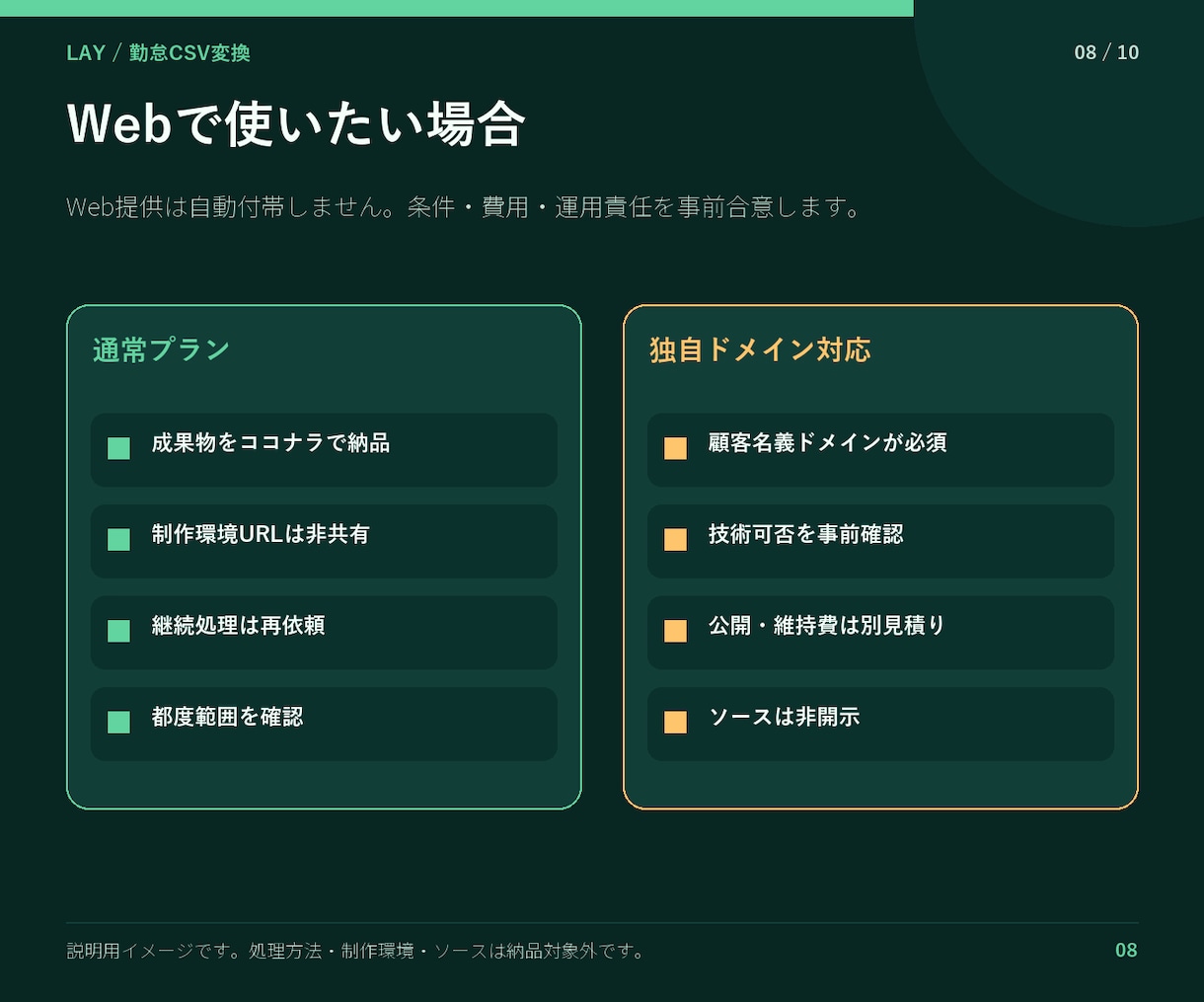Click the orange square beside 顧客名義ドメインが必須
Screen dimensions: 1204x1002
tap(675, 448)
